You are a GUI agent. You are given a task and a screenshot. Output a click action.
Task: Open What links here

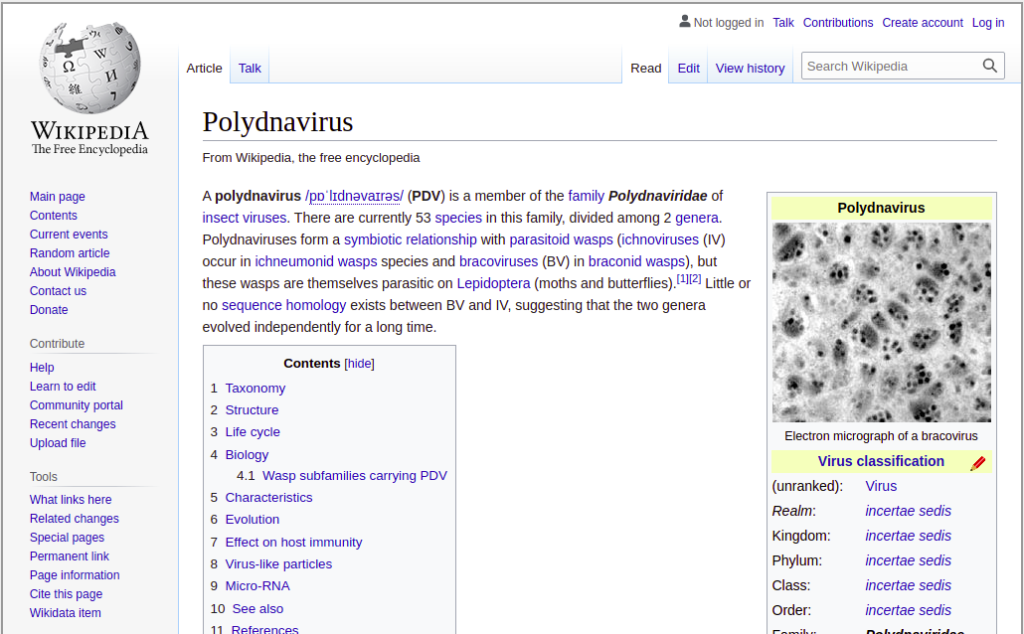[x=71, y=500]
